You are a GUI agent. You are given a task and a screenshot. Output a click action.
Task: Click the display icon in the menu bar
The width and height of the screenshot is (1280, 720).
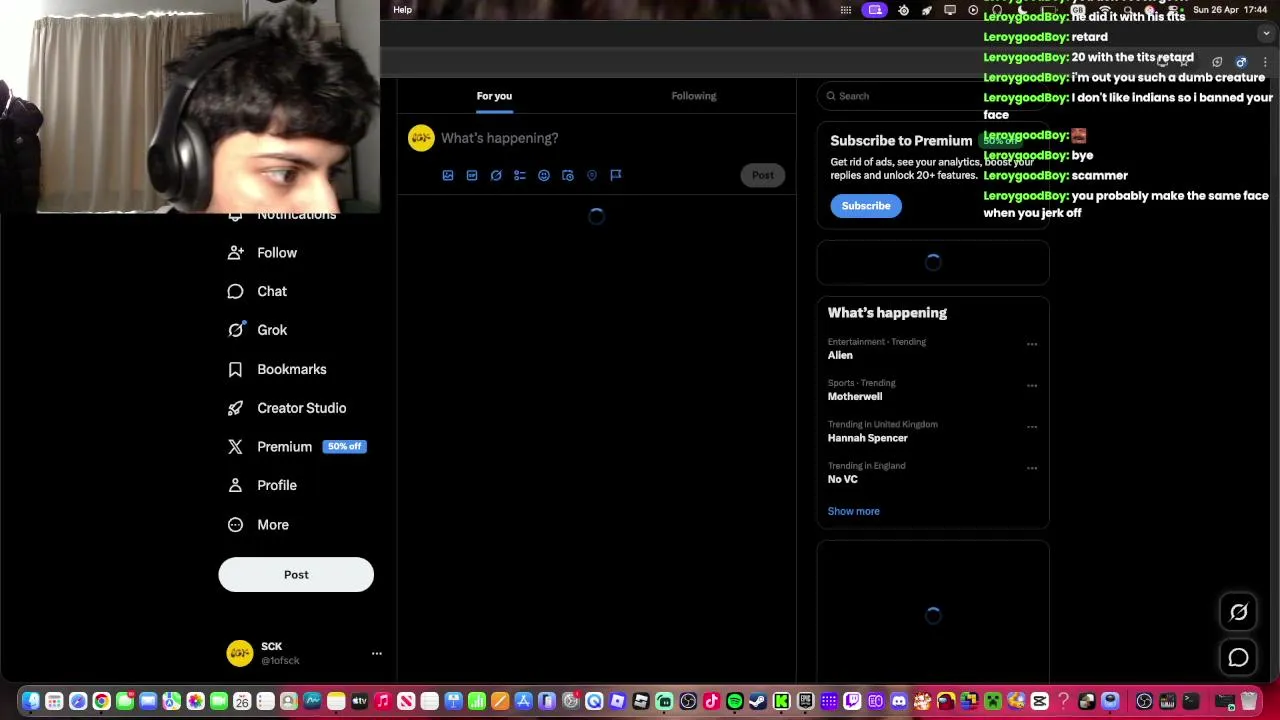[x=950, y=10]
